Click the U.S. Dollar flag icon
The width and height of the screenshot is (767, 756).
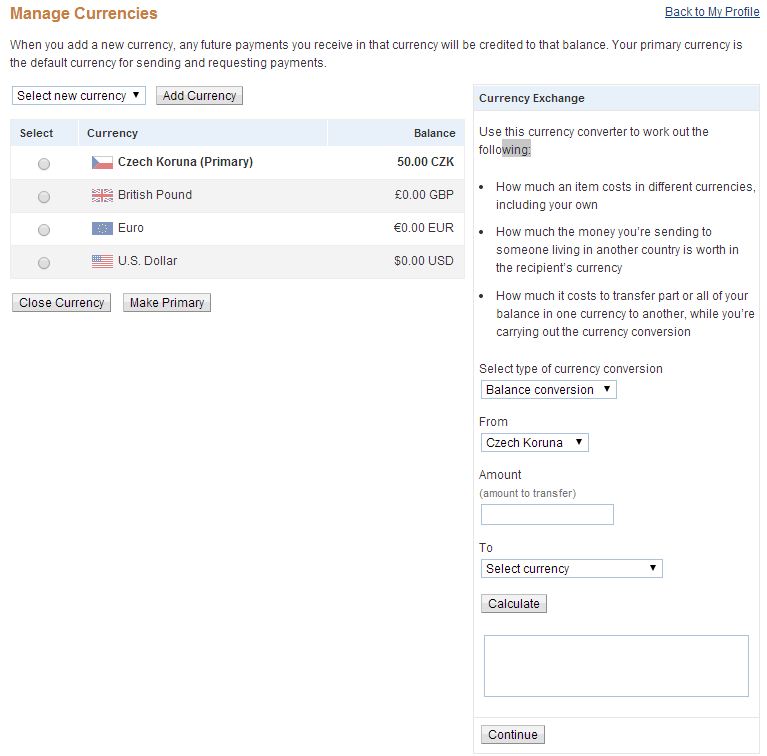102,261
